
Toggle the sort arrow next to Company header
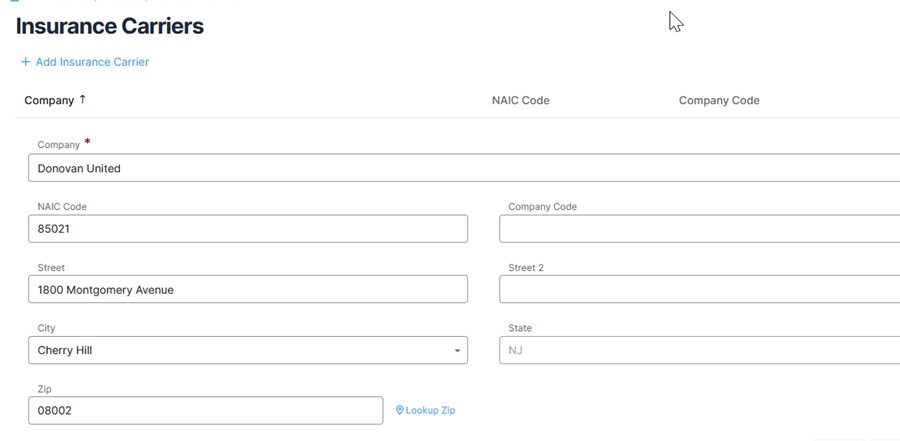(x=83, y=99)
